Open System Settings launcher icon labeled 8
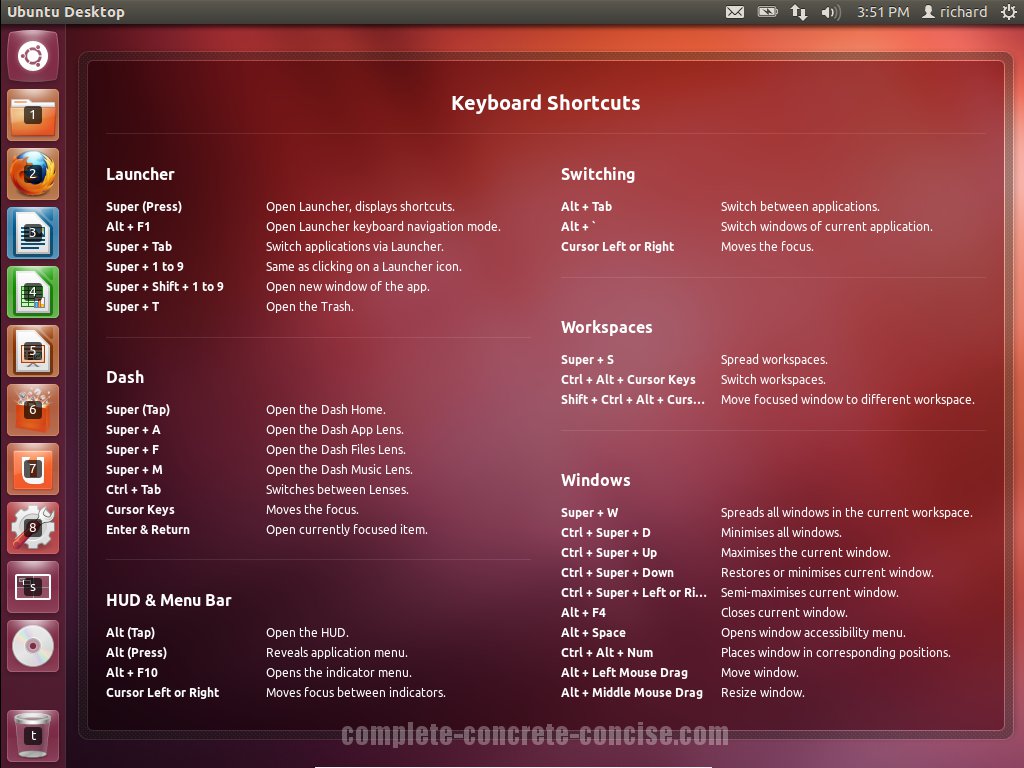Image resolution: width=1024 pixels, height=768 pixels. [x=33, y=528]
